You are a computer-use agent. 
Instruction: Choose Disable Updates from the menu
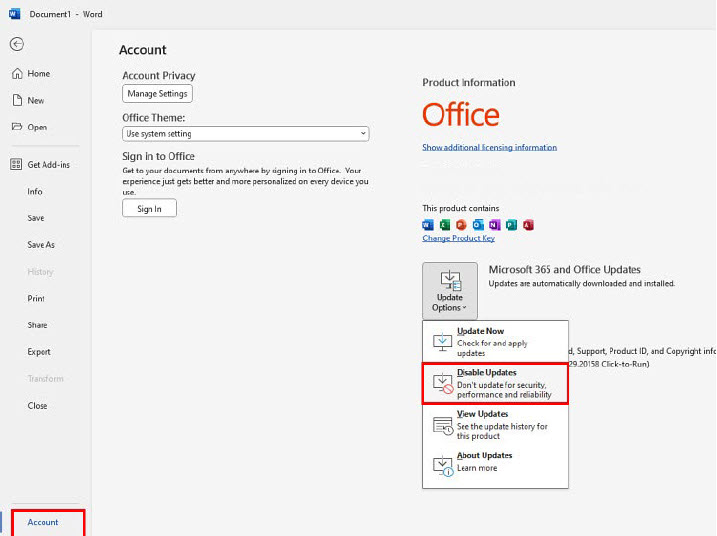[495, 383]
